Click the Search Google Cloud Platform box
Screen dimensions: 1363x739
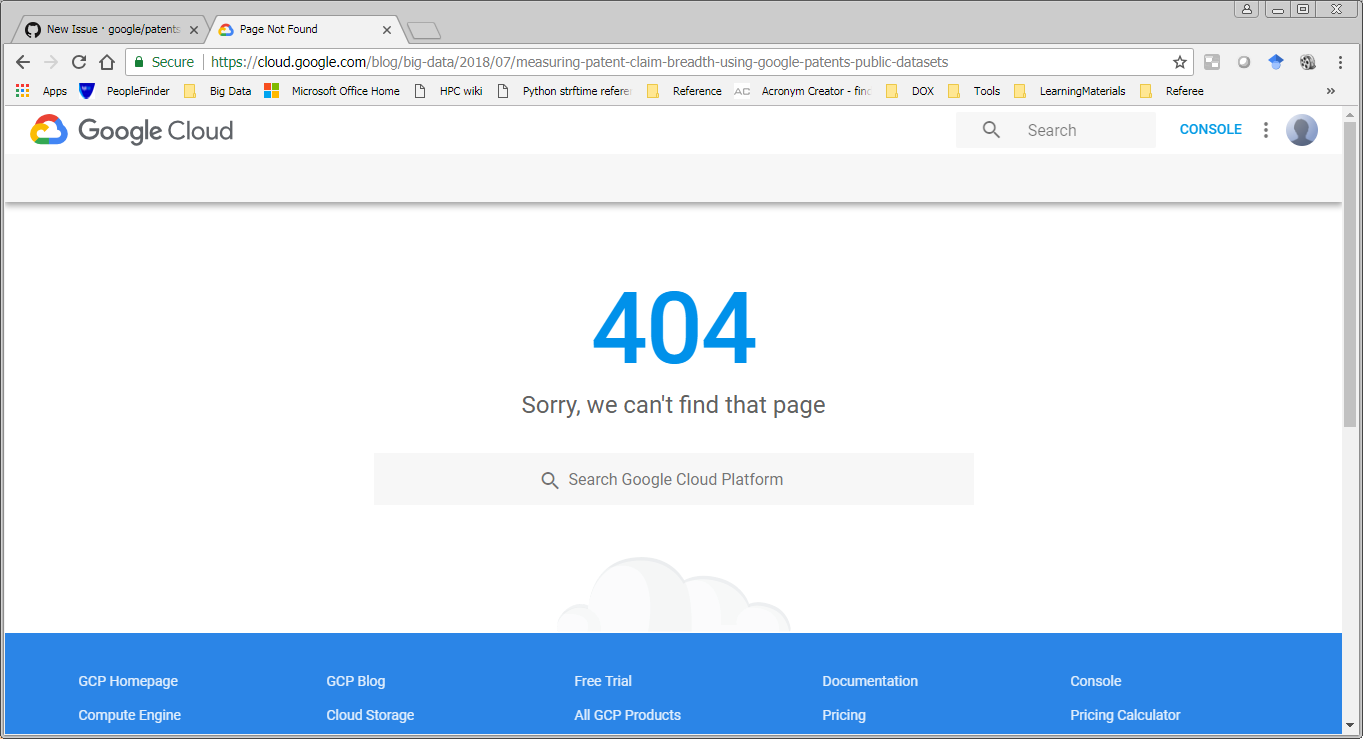tap(674, 479)
